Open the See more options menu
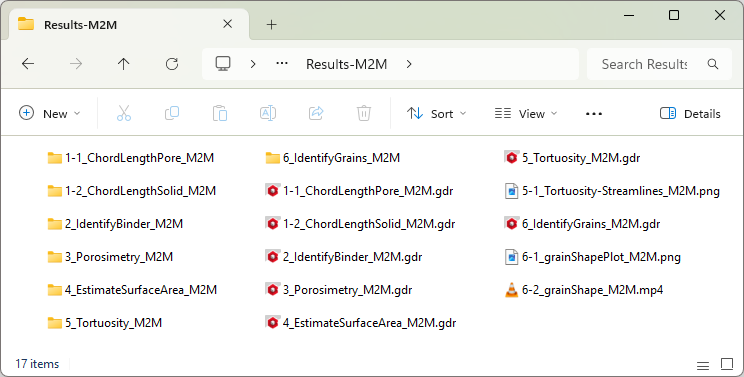The width and height of the screenshot is (744, 377). [594, 114]
